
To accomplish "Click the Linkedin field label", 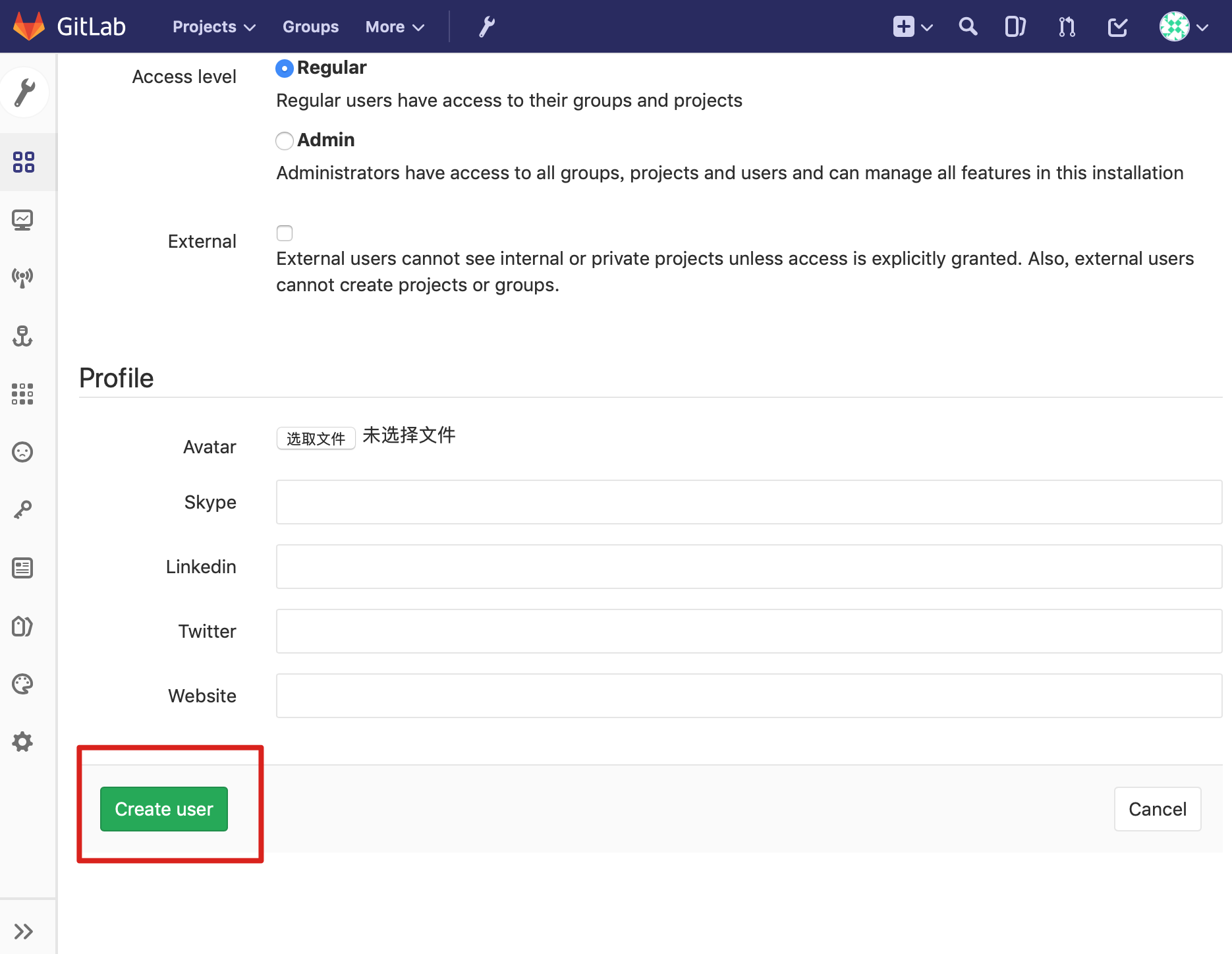I will pyautogui.click(x=201, y=567).
